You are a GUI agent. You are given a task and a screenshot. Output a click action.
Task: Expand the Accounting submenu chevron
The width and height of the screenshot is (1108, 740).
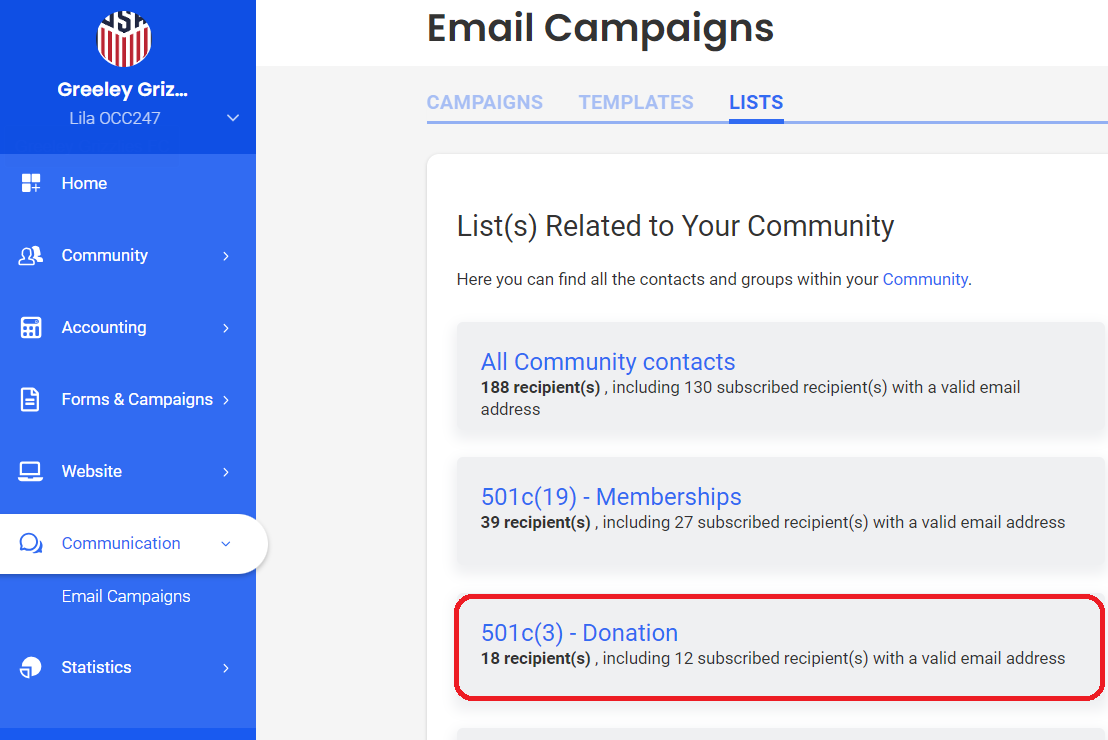click(x=226, y=328)
